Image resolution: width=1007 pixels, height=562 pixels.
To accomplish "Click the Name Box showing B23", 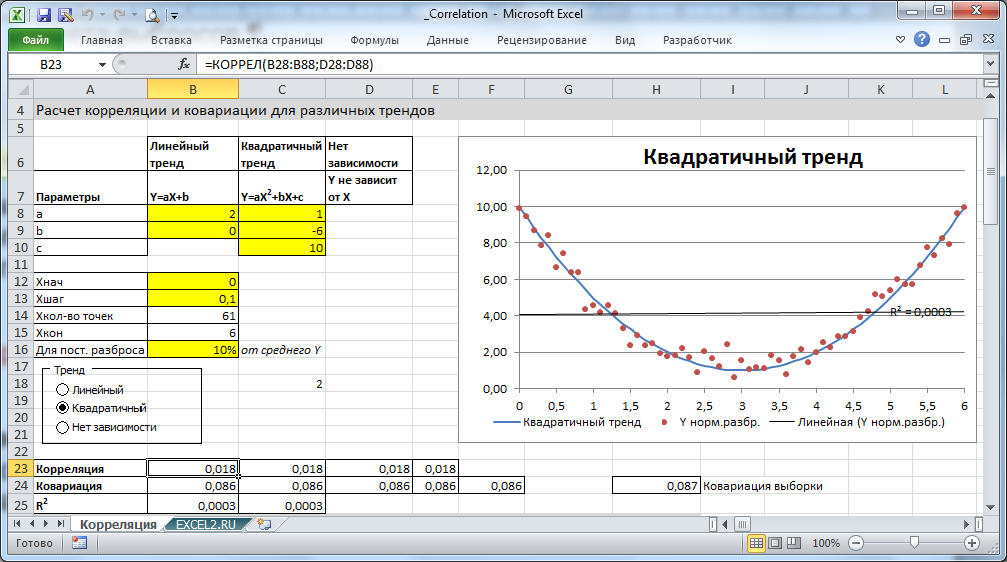I will pyautogui.click(x=51, y=64).
